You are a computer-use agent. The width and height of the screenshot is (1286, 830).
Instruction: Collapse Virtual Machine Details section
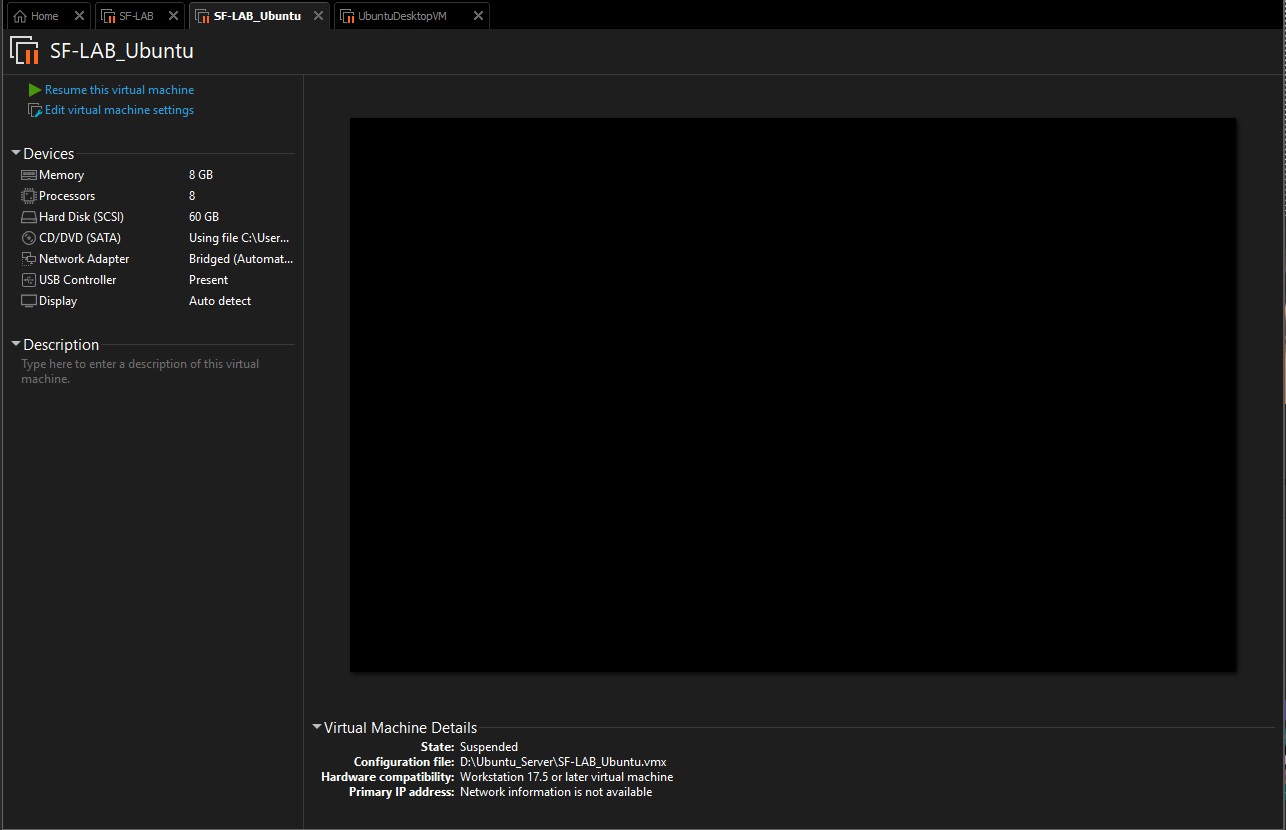pos(317,728)
